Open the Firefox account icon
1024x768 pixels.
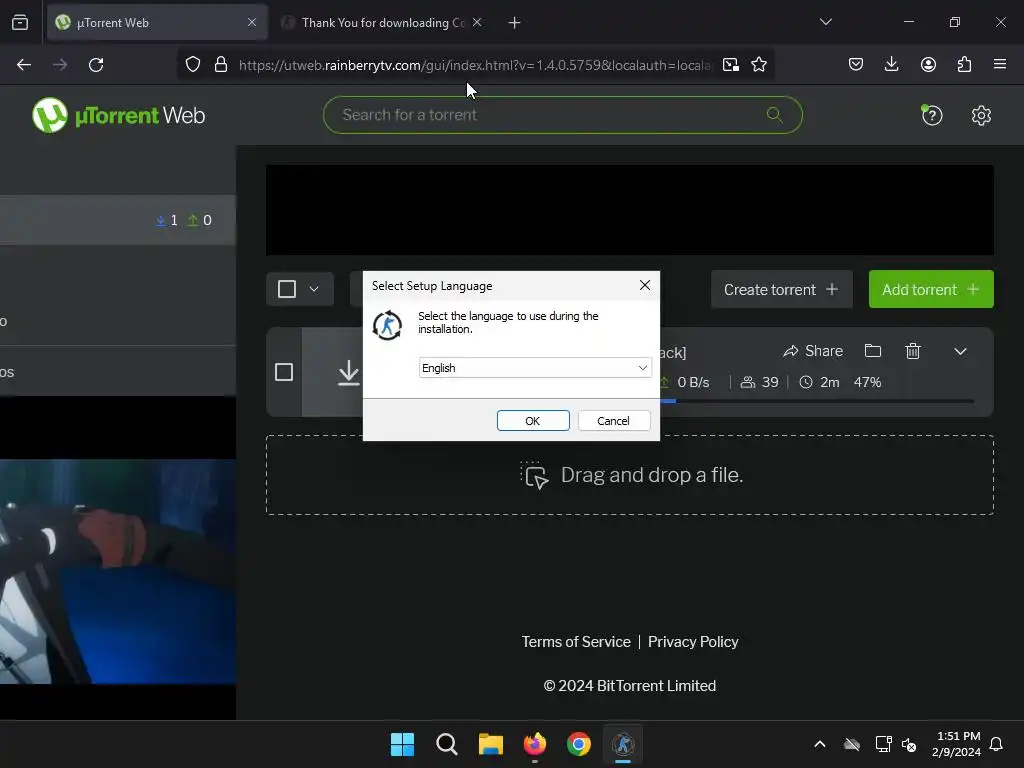[x=928, y=64]
